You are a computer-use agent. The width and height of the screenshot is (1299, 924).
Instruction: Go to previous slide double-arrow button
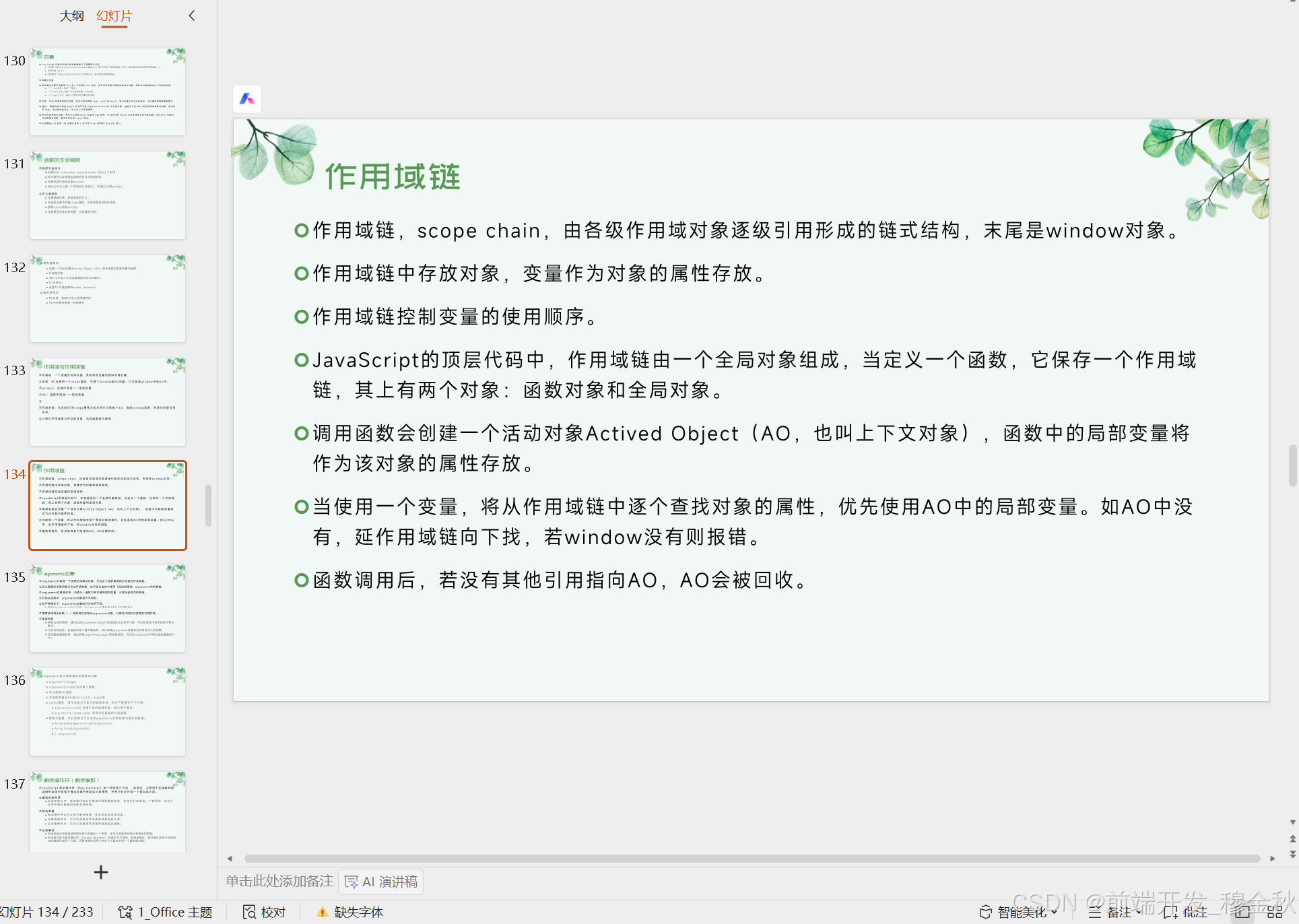click(1292, 839)
